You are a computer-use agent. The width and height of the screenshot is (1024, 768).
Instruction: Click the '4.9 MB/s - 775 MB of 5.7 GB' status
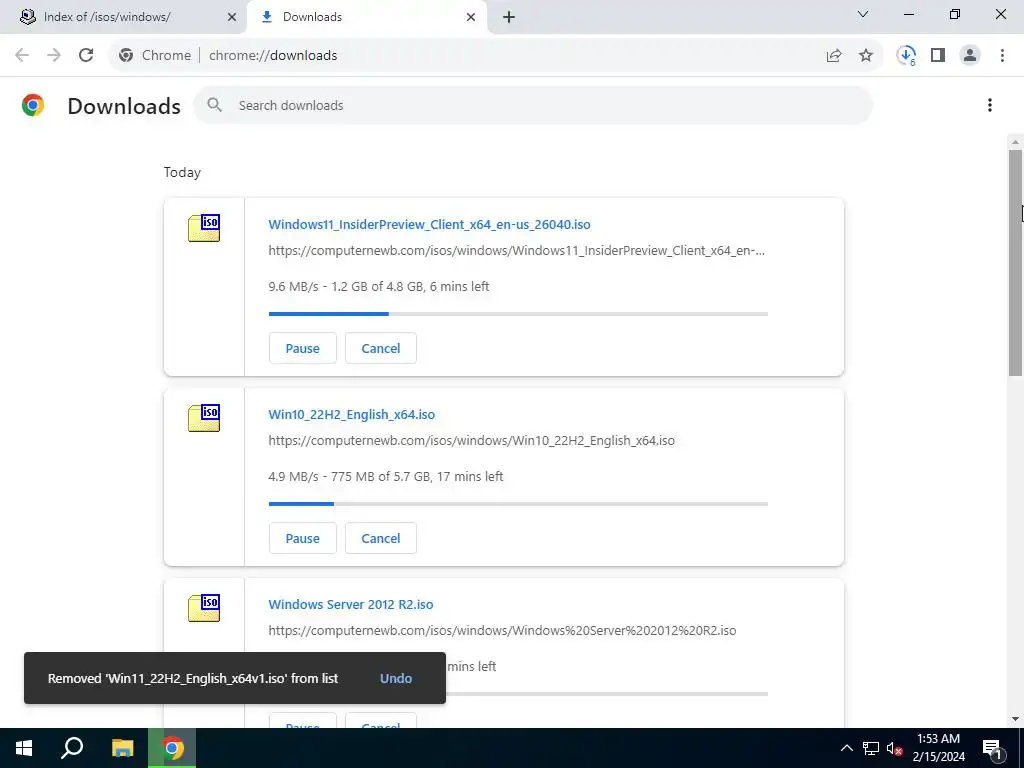coord(385,476)
